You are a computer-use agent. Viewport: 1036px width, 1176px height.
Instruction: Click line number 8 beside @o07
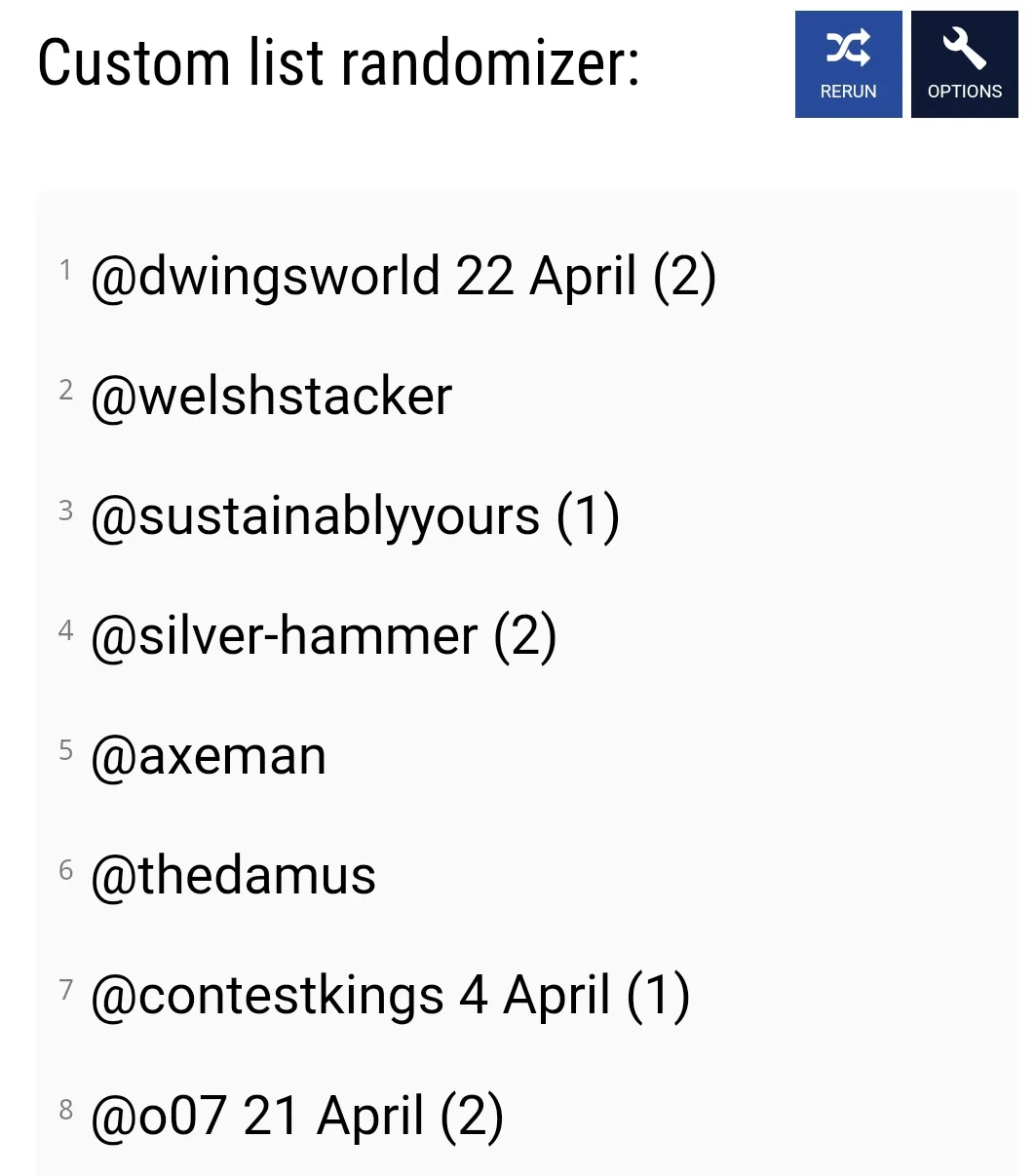pyautogui.click(x=65, y=1109)
